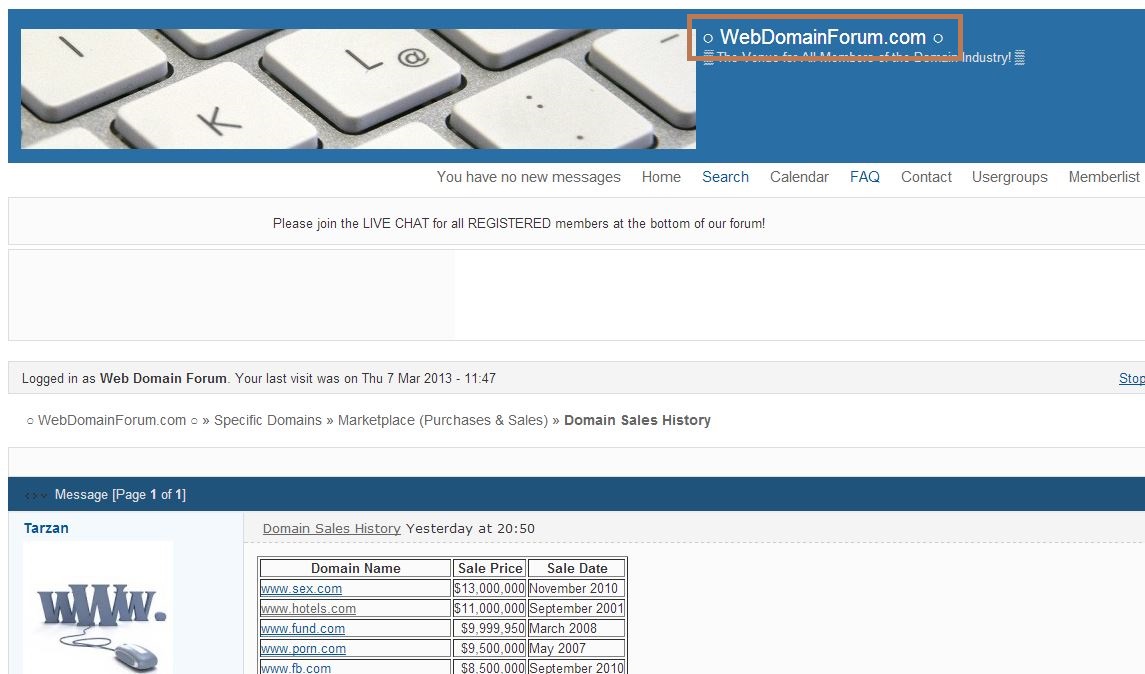Click Tarzan's www avatar image

tap(98, 607)
